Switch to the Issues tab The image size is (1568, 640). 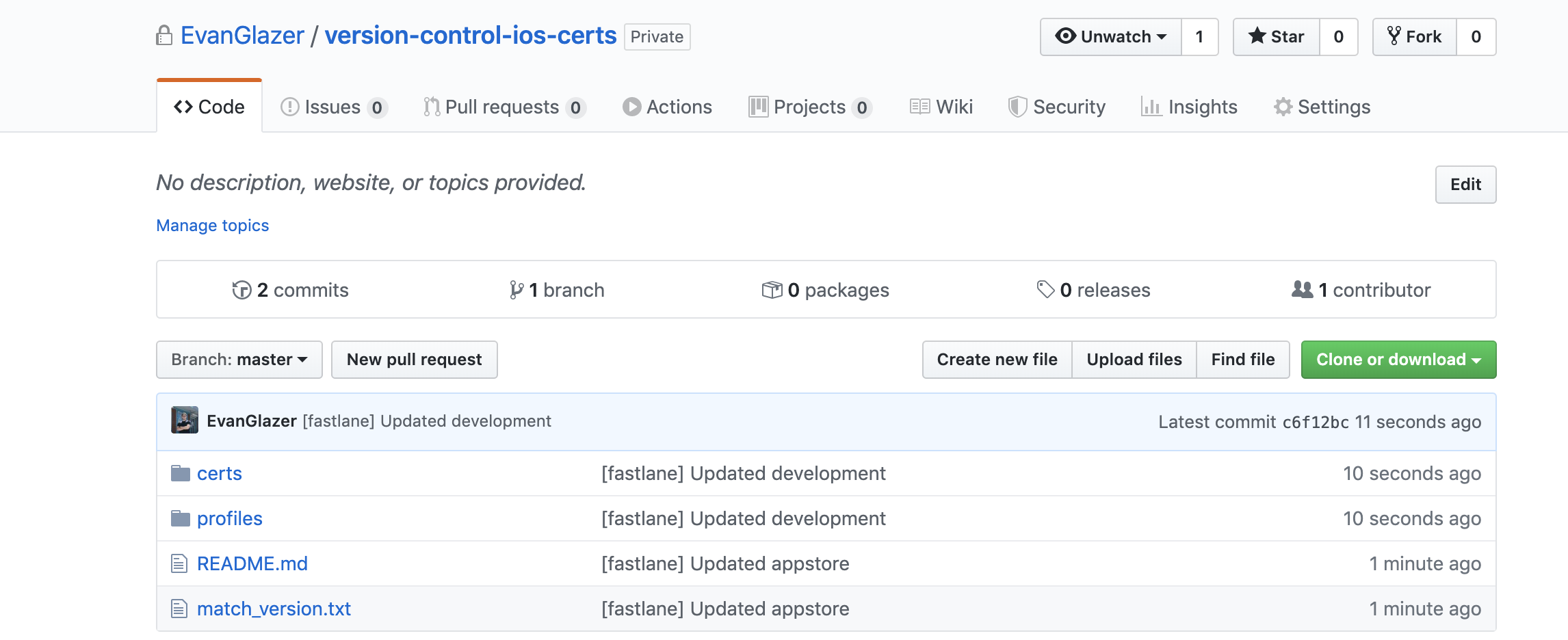[334, 107]
